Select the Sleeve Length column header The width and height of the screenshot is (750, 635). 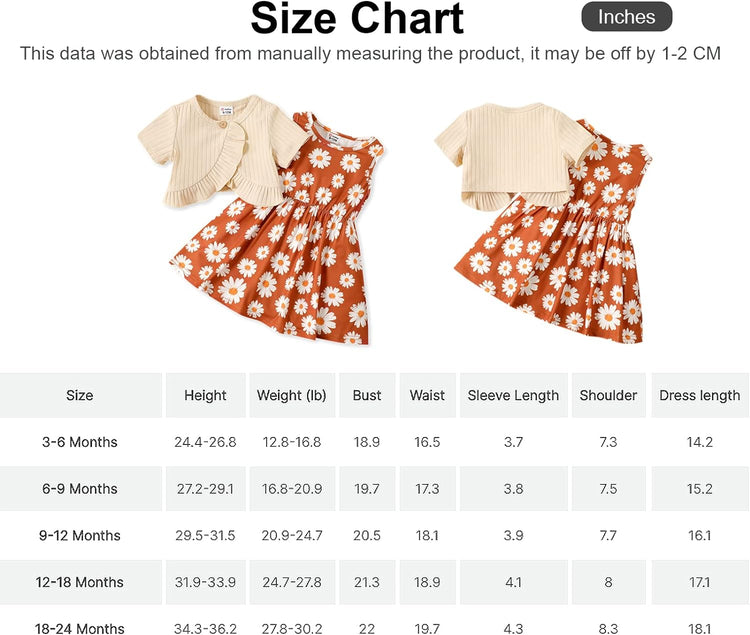(513, 395)
